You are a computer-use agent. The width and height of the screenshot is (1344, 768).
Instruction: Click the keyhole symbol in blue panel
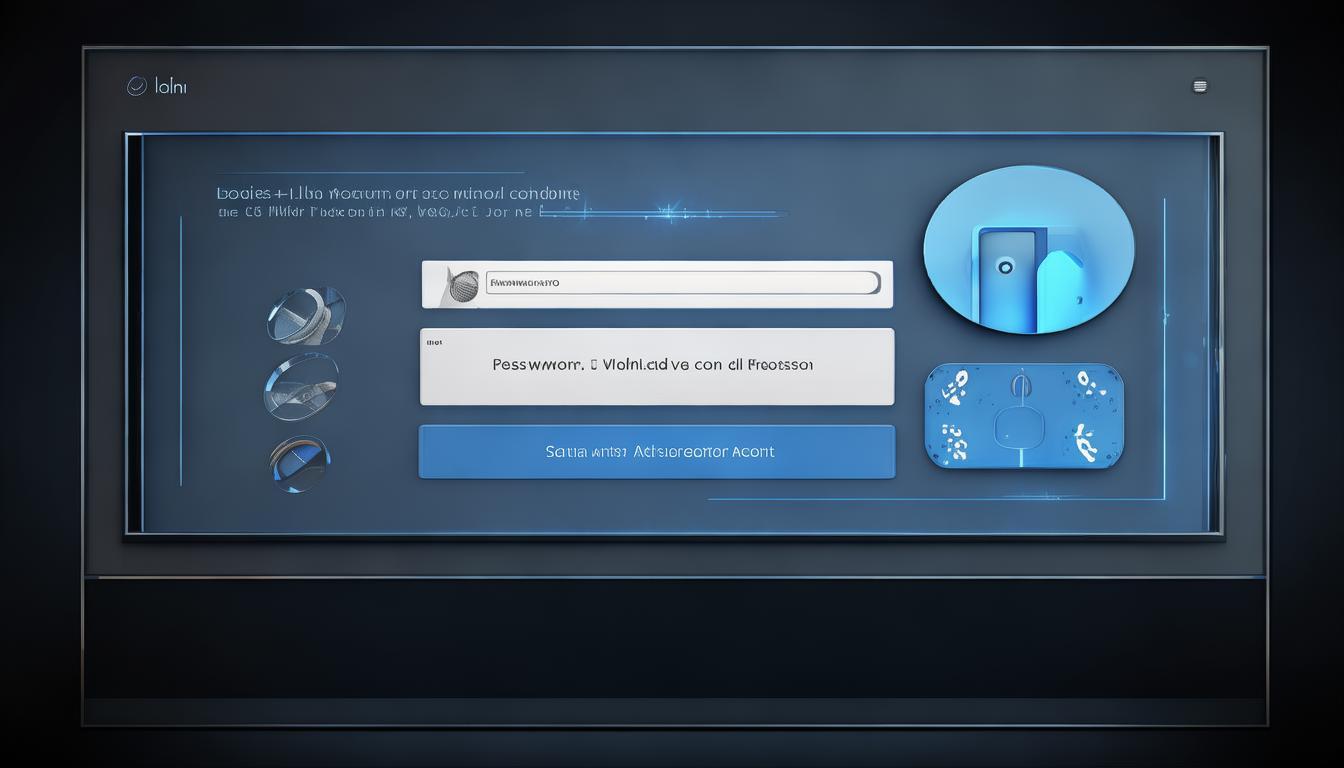point(1019,386)
